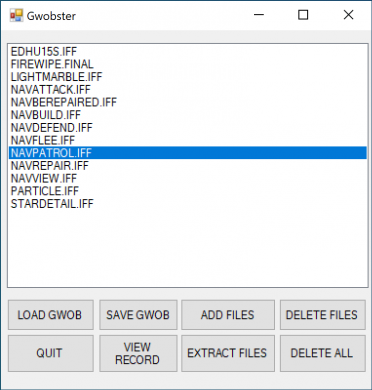Choose LIGHTMARBLE.IFF from the list
The image size is (372, 390).
[x=56, y=77]
